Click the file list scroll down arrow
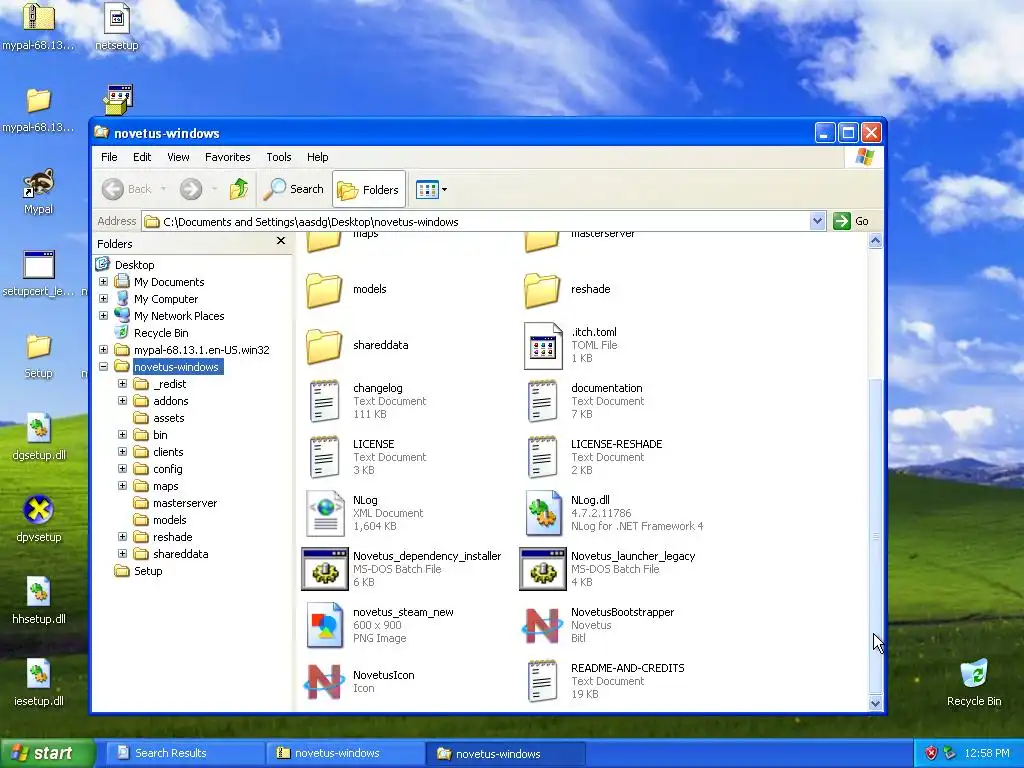Viewport: 1024px width, 768px height. click(x=875, y=703)
